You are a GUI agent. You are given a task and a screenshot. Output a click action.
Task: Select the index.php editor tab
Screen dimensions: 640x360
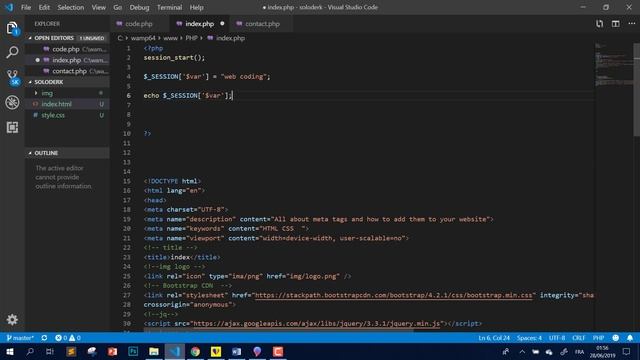[x=200, y=24]
